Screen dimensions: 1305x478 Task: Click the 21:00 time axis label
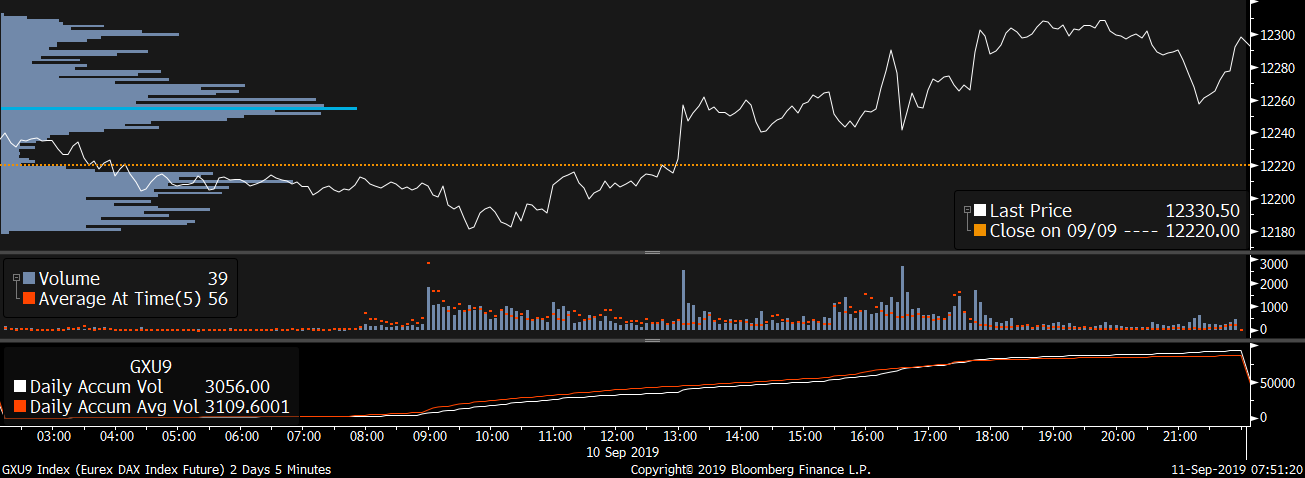[x=1180, y=437]
